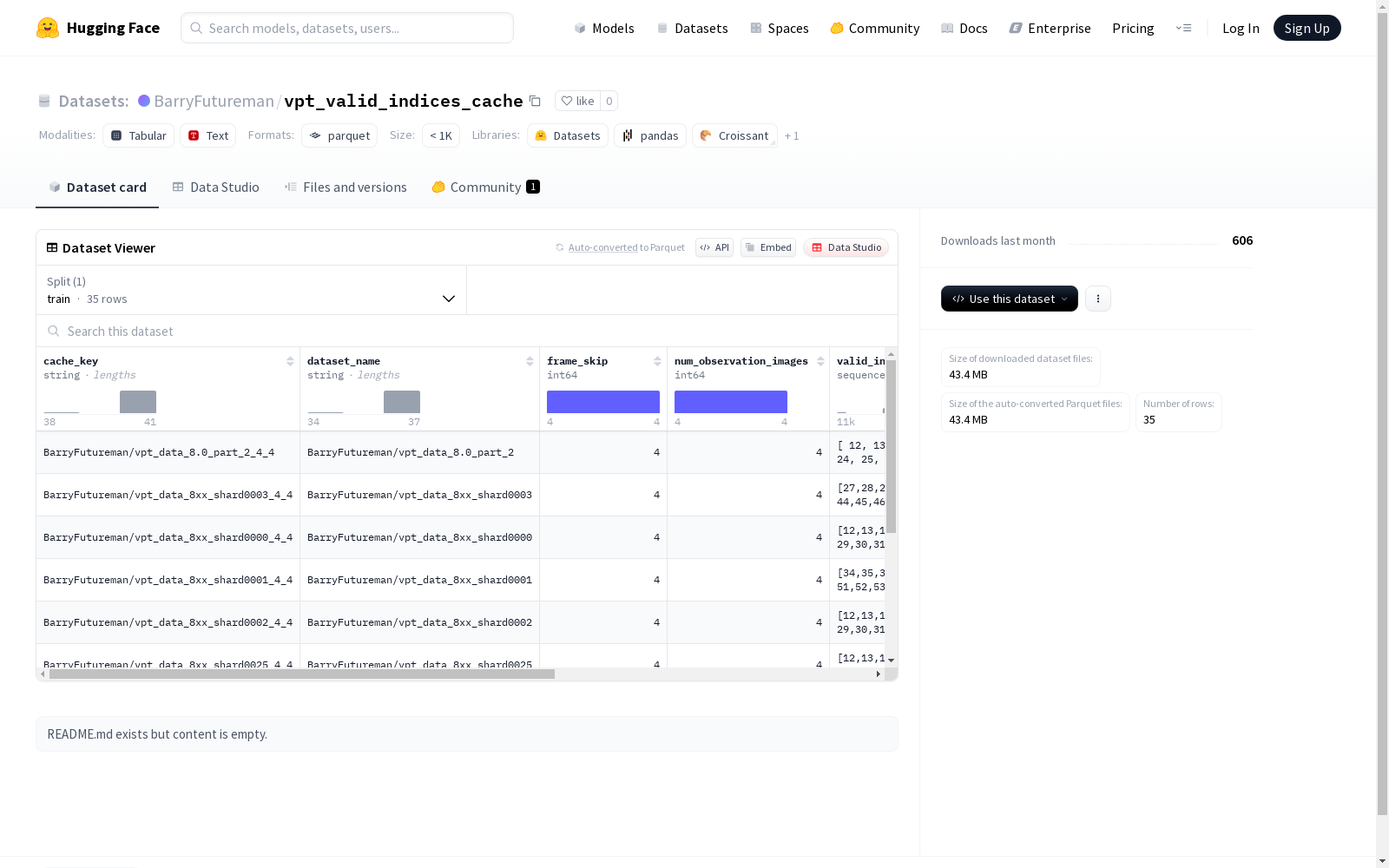Open Community in the top navigation

(875, 28)
